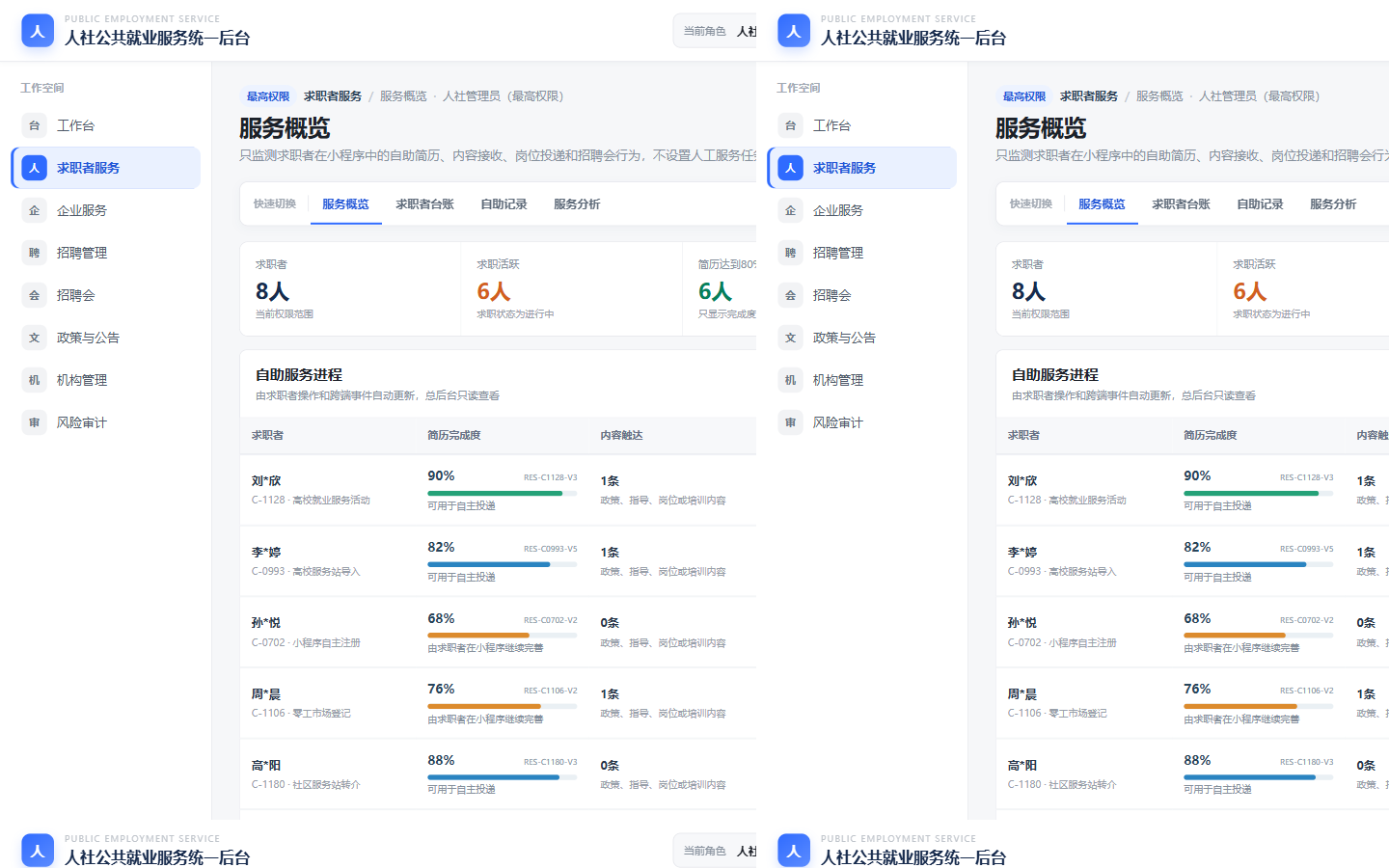The width and height of the screenshot is (1389, 868).
Task: Switch to 服务分析 tab in left copy
Action: [x=577, y=204]
